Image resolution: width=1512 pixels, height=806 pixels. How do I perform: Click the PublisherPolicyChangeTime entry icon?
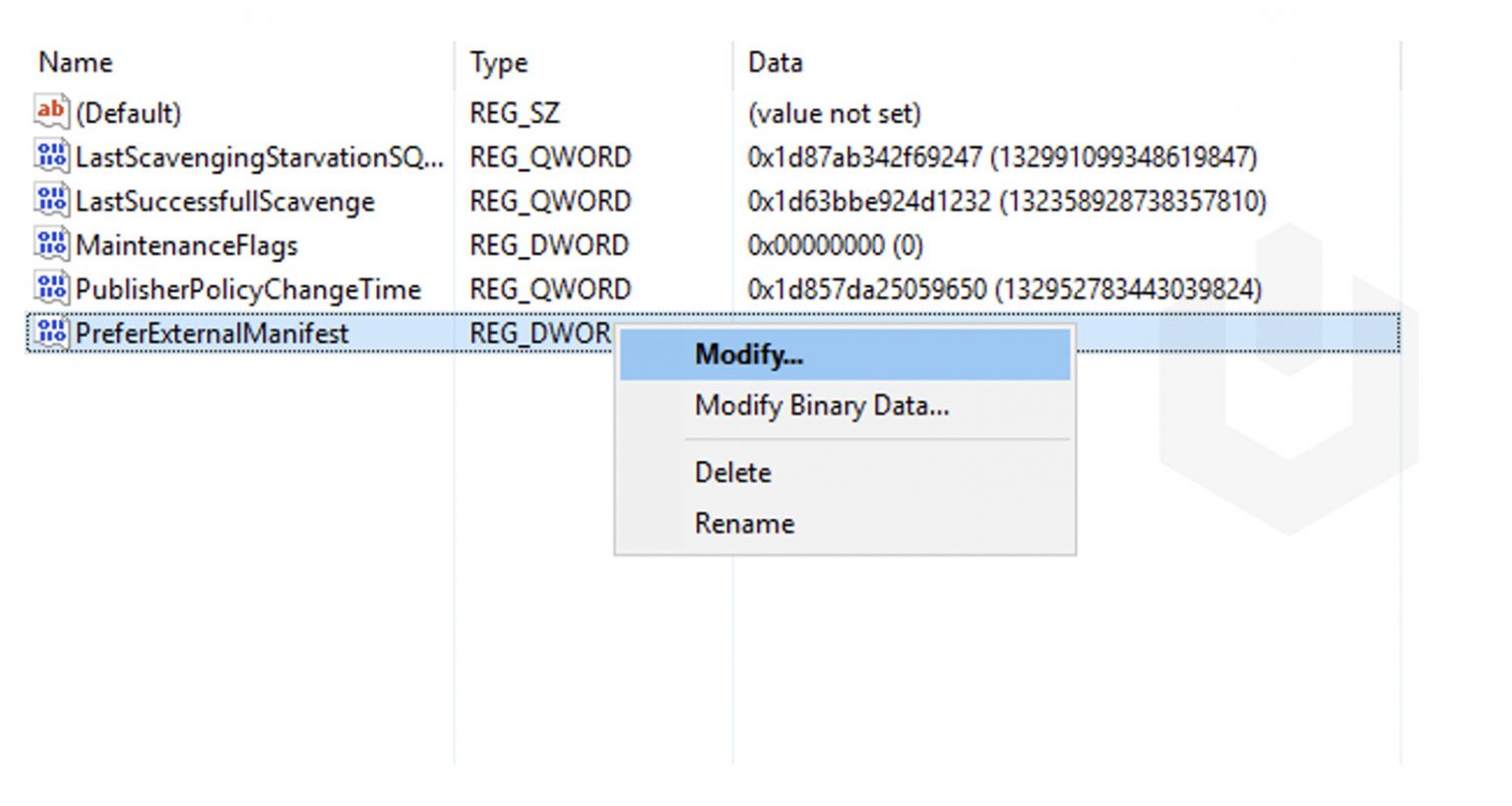click(x=51, y=289)
